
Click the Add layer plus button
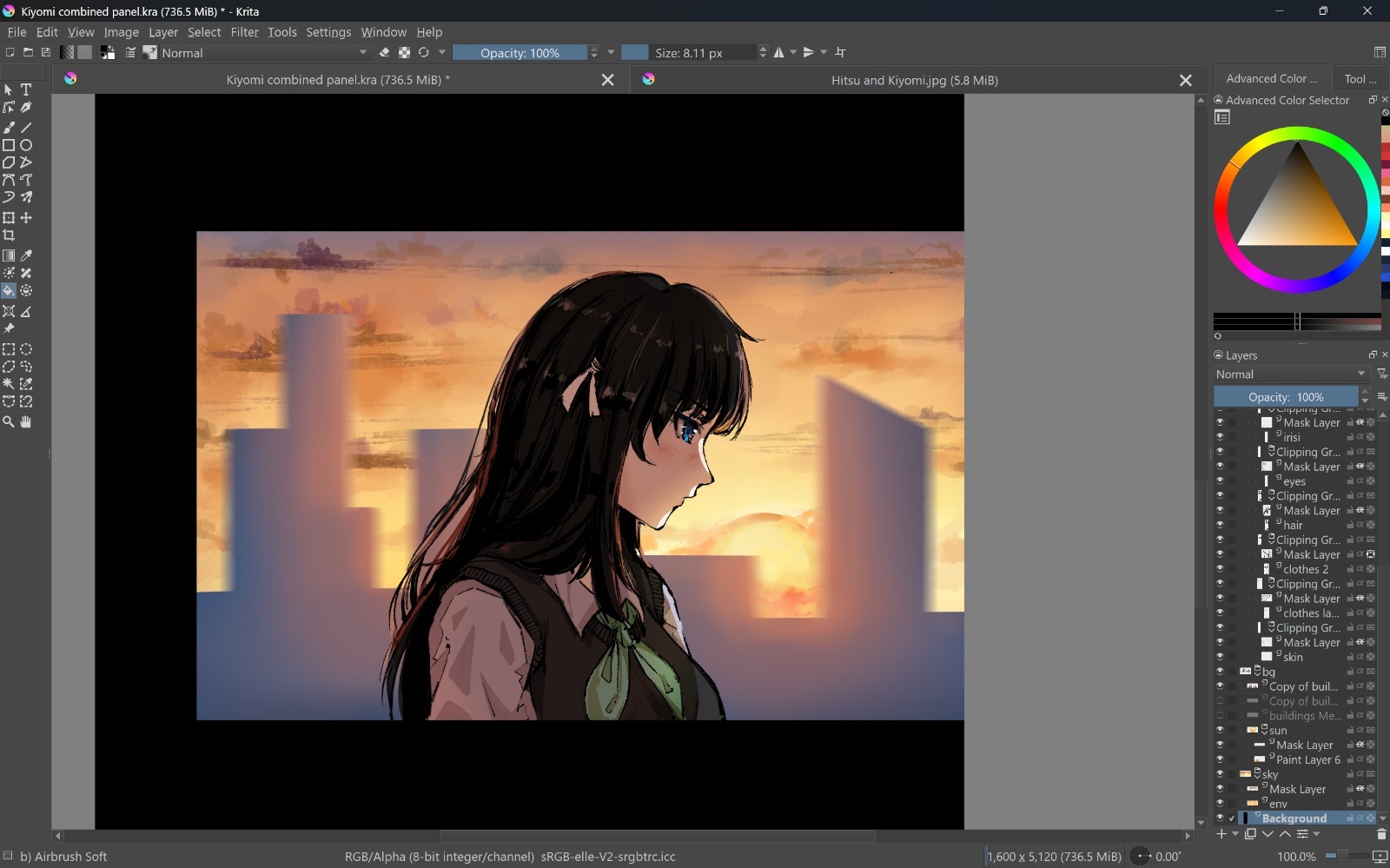[1221, 834]
